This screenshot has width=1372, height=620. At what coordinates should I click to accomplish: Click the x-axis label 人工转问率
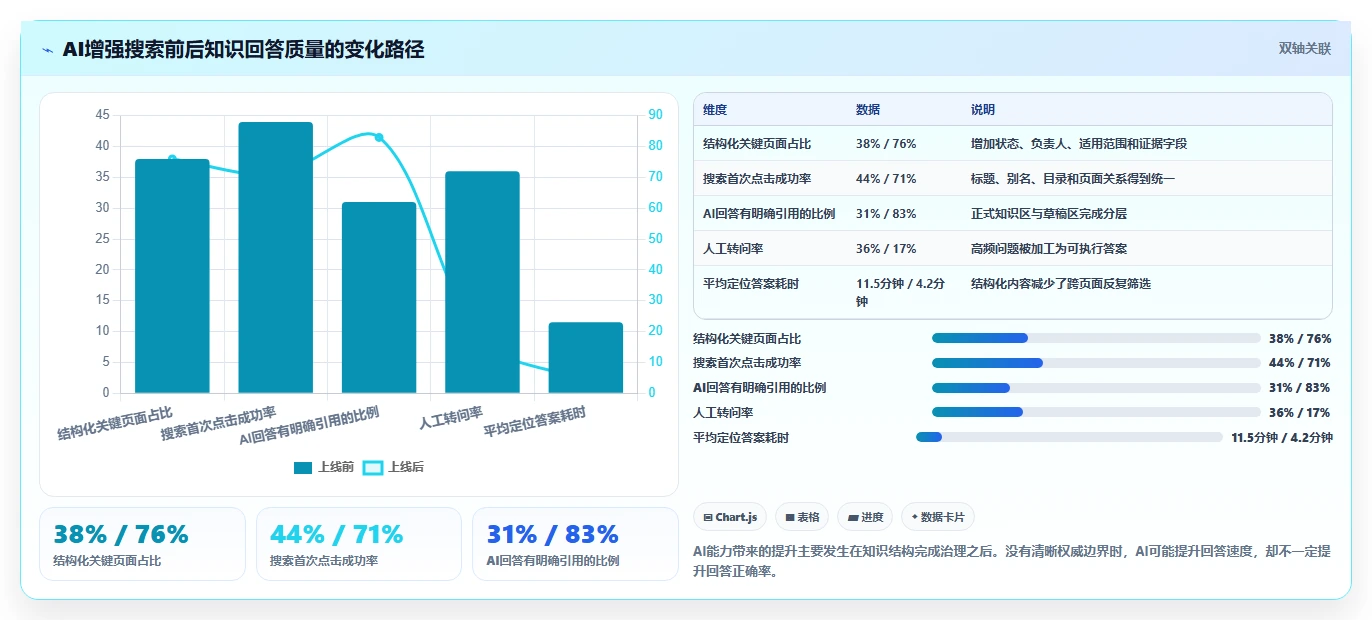pyautogui.click(x=451, y=417)
